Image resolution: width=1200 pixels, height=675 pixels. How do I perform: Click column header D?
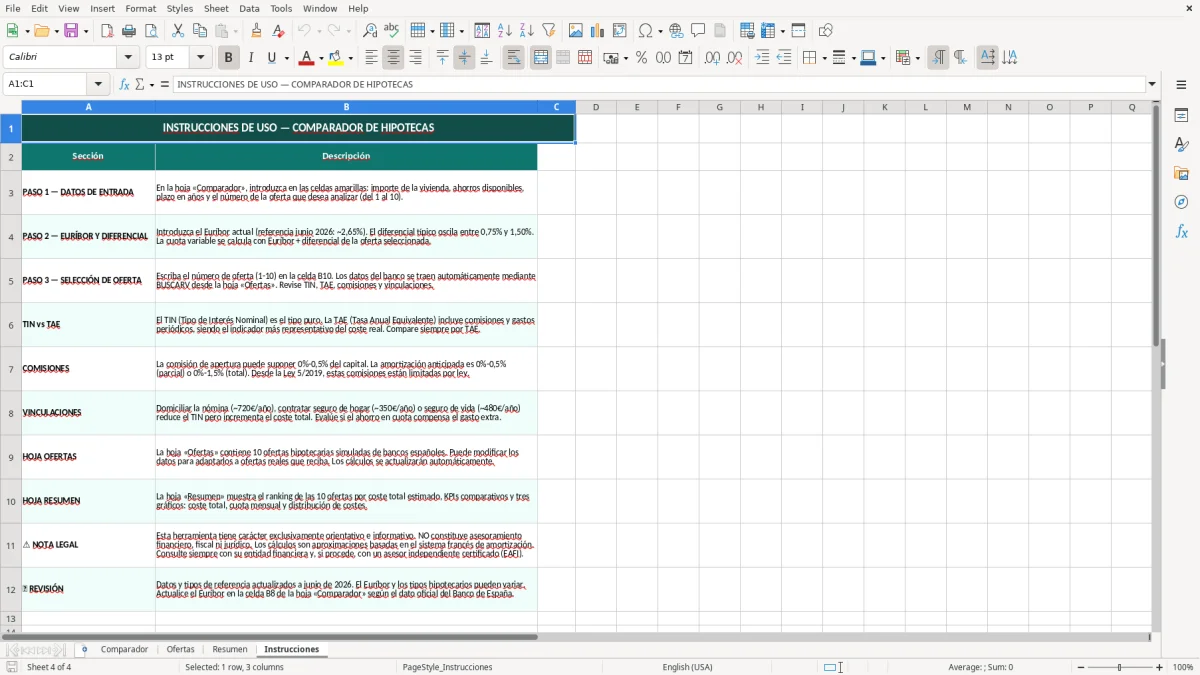pos(596,107)
